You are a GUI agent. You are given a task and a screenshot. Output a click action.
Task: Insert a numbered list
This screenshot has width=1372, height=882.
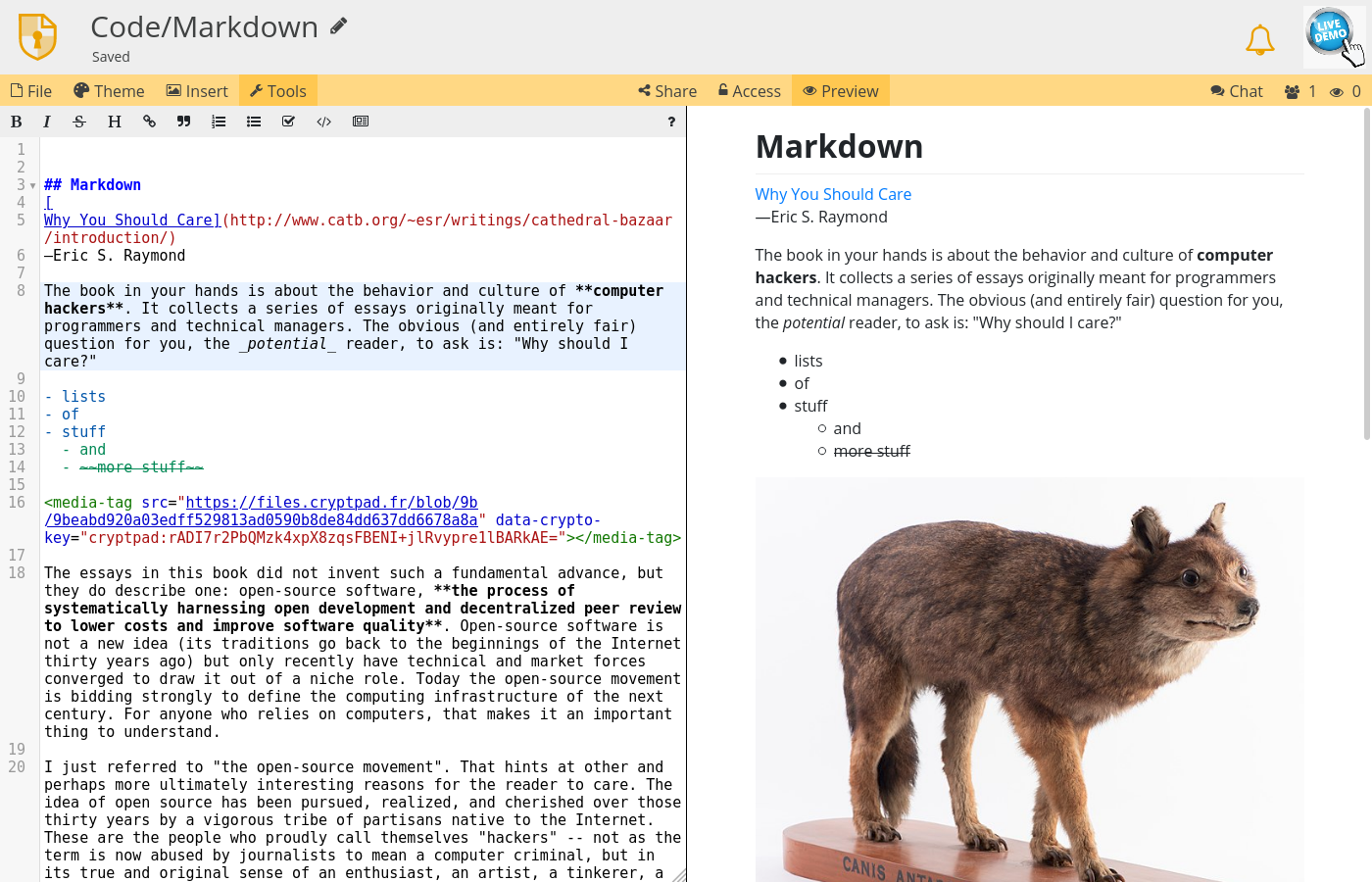coord(219,122)
